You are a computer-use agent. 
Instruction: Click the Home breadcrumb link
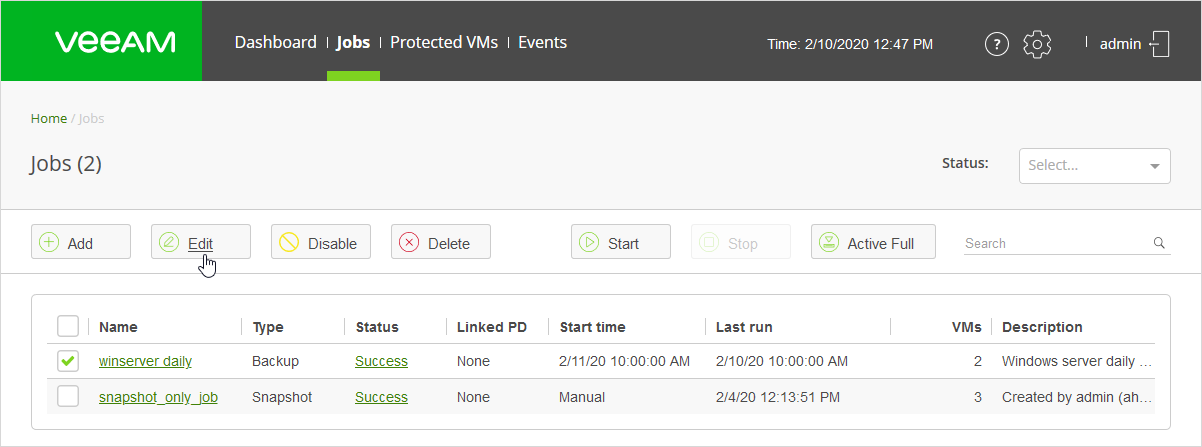(48, 118)
